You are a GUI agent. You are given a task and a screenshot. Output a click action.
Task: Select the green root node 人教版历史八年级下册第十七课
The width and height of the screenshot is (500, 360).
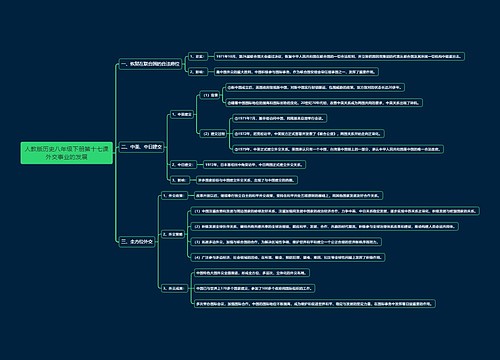tap(67, 153)
